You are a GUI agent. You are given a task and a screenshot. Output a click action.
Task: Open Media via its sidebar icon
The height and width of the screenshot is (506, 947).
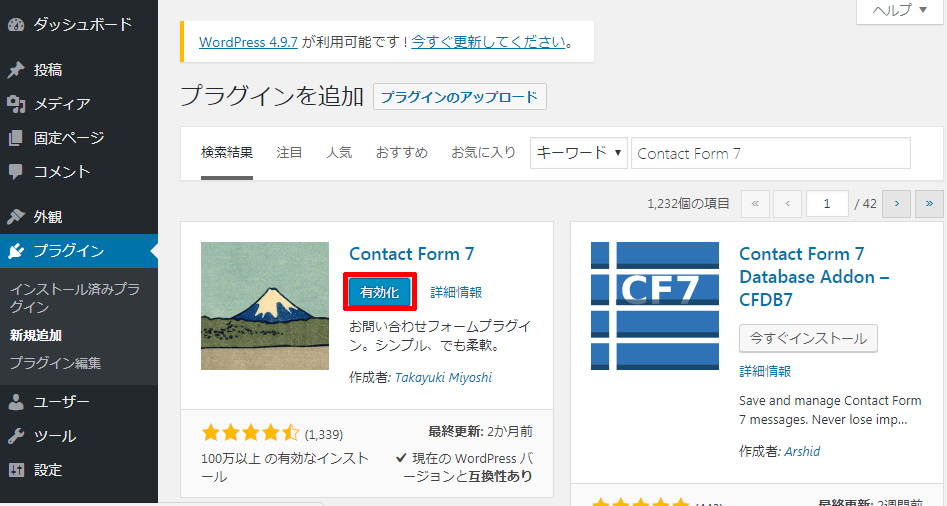pyautogui.click(x=16, y=104)
